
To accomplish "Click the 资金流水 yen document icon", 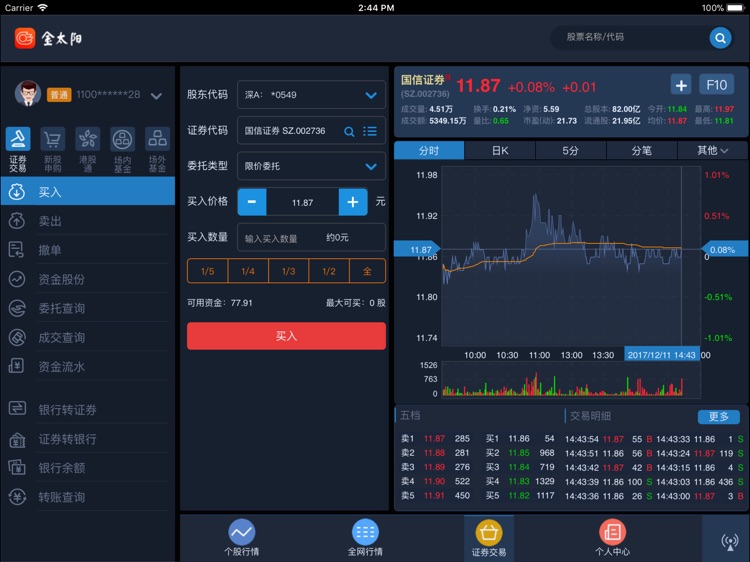I will click(x=16, y=366).
